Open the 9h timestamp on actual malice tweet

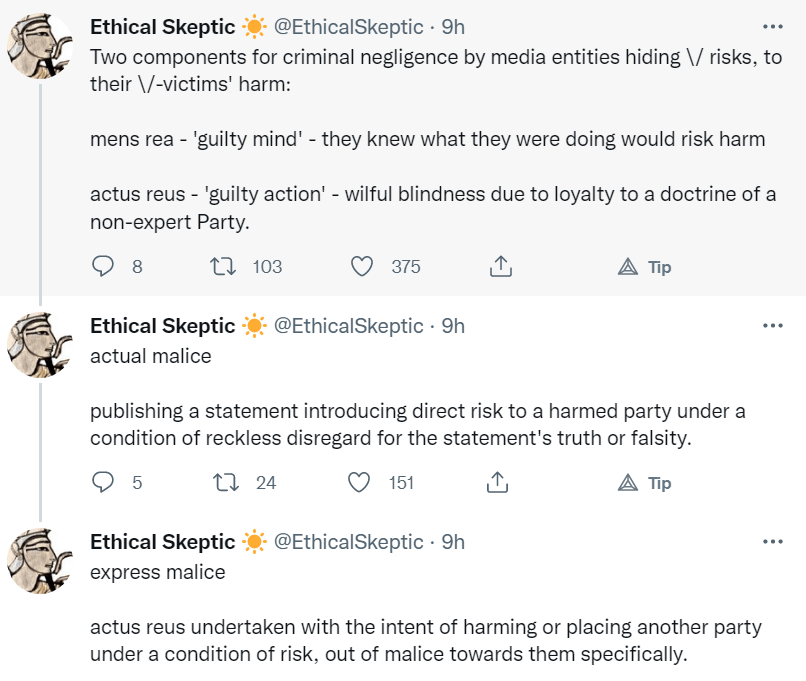click(454, 326)
